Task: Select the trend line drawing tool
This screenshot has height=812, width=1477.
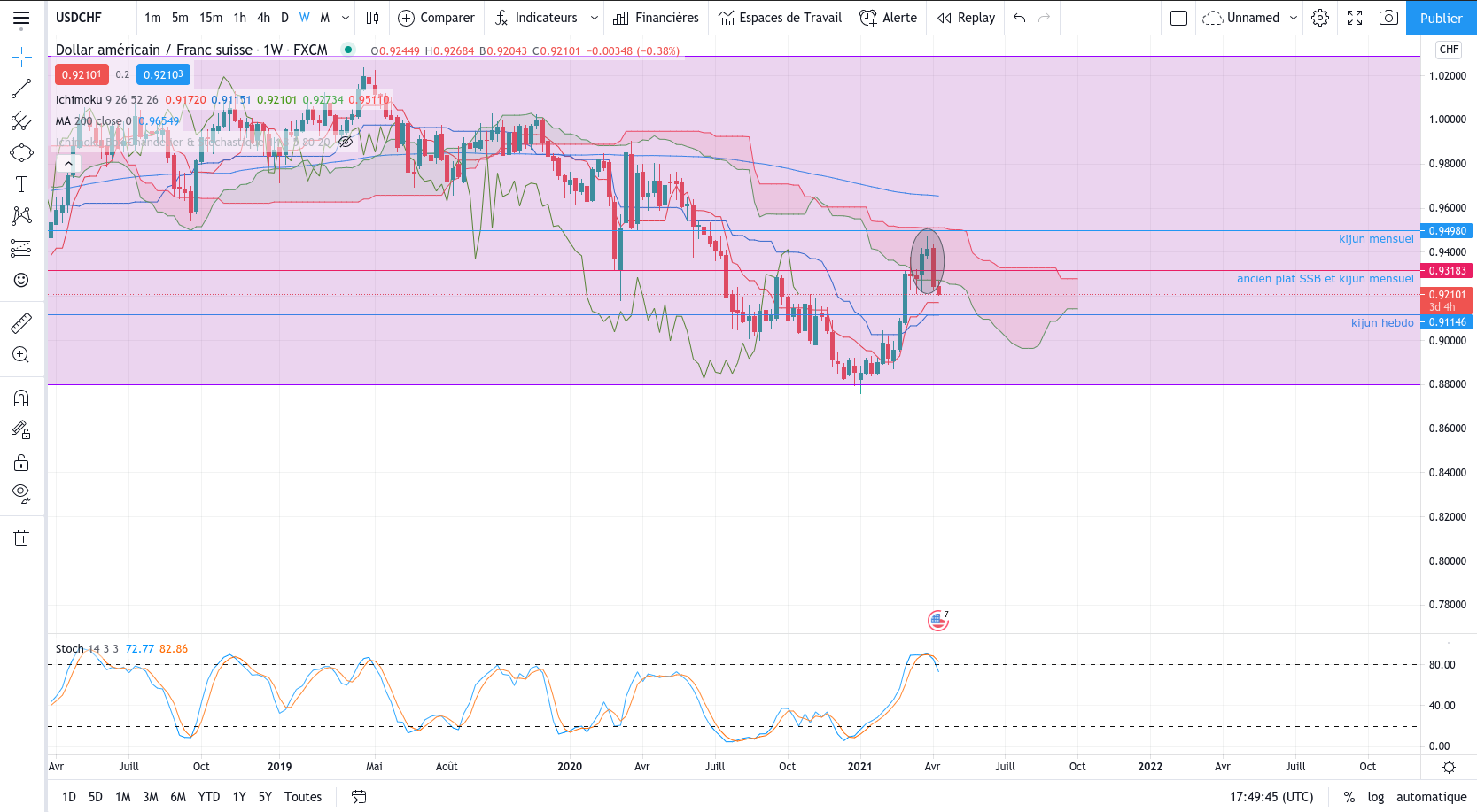Action: (x=21, y=89)
